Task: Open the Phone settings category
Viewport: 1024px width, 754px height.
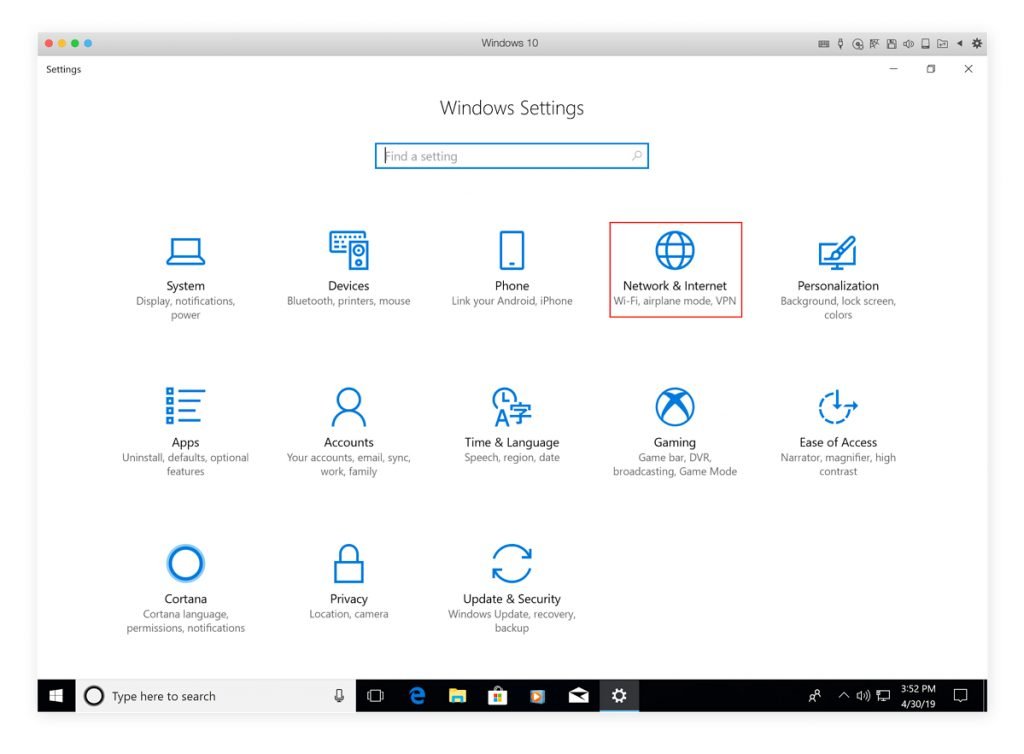Action: pos(512,269)
